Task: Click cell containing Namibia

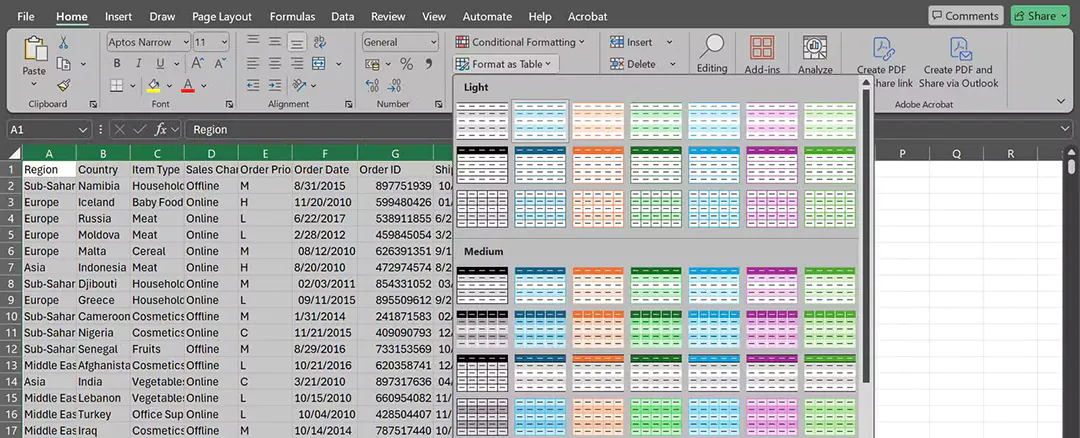Action: coord(103,186)
